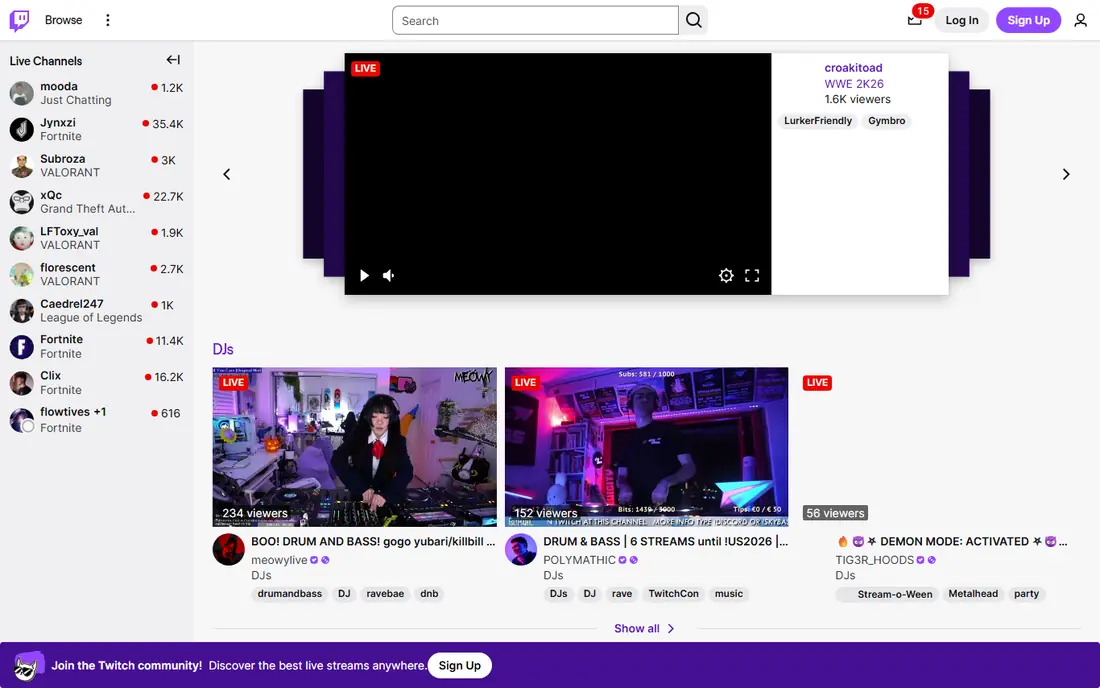Open the TIG3R_HOODS channel name link
1100x688 pixels.
tap(875, 560)
